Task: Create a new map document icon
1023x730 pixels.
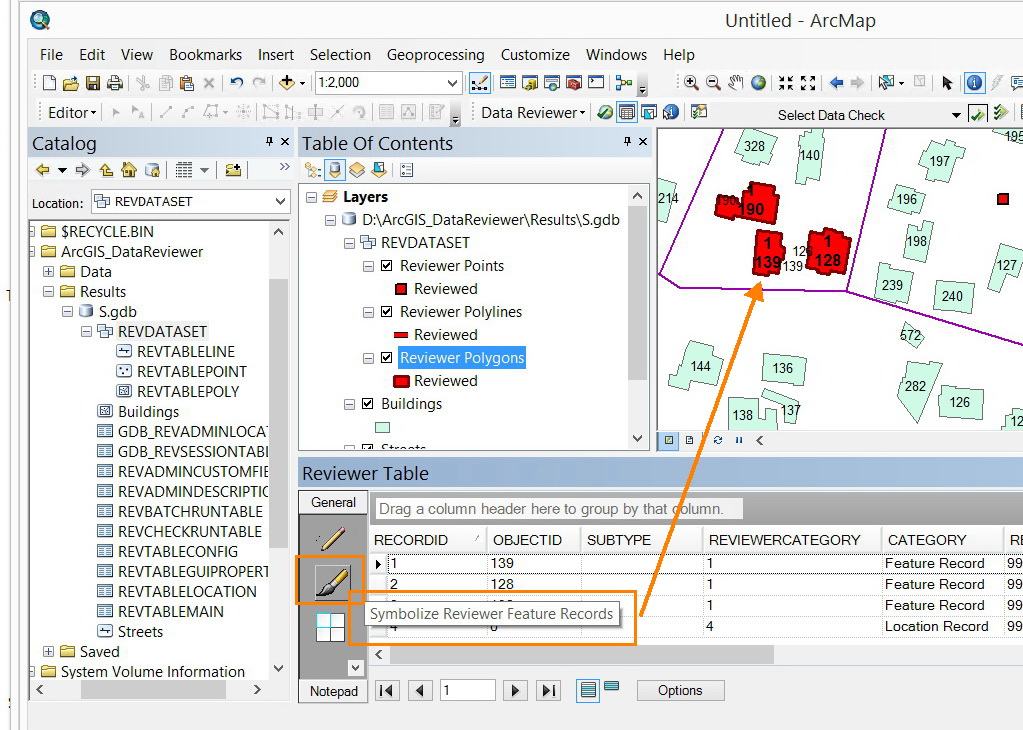Action: tap(49, 83)
